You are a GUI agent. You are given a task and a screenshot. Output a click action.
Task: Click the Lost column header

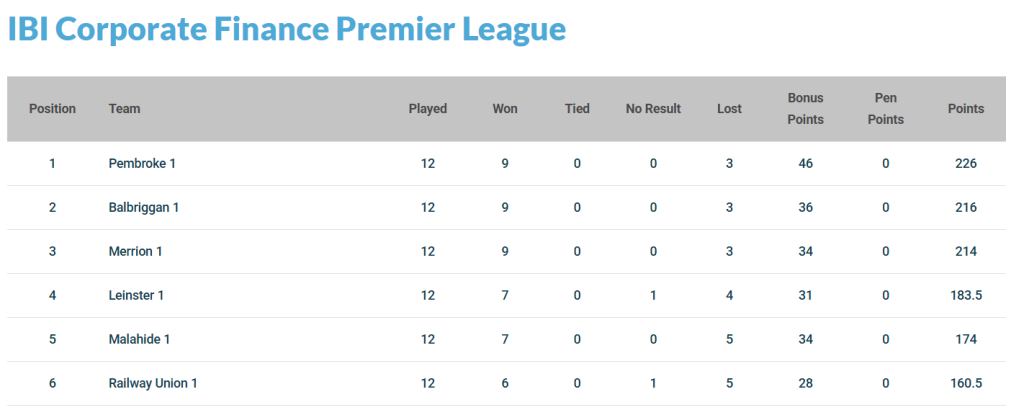[x=729, y=108]
